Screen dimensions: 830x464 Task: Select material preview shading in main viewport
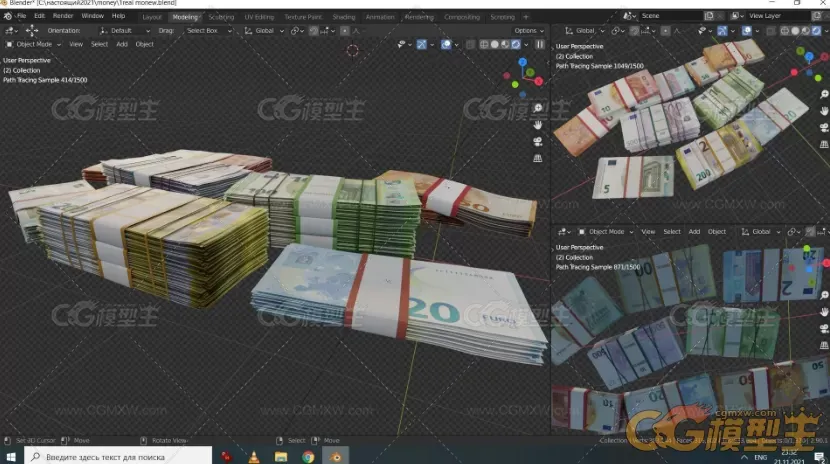pos(505,44)
